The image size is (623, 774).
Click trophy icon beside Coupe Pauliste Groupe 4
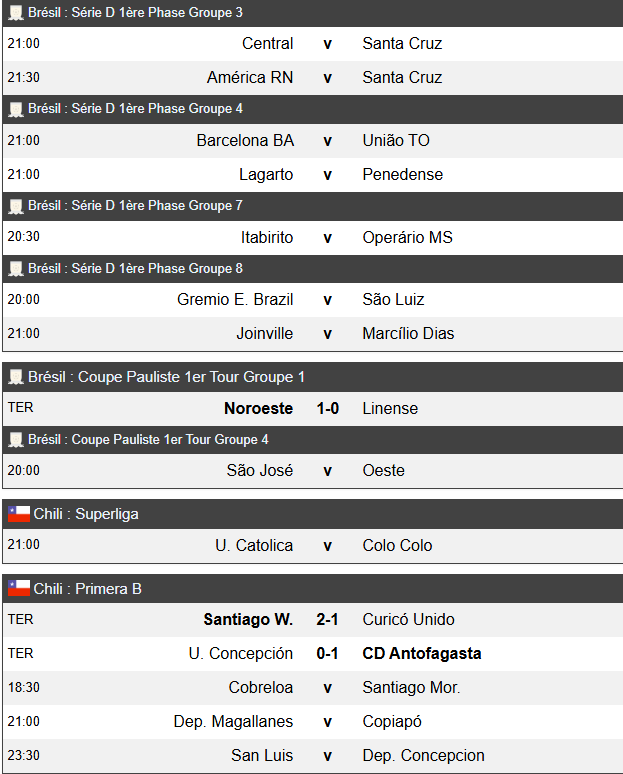point(16,440)
